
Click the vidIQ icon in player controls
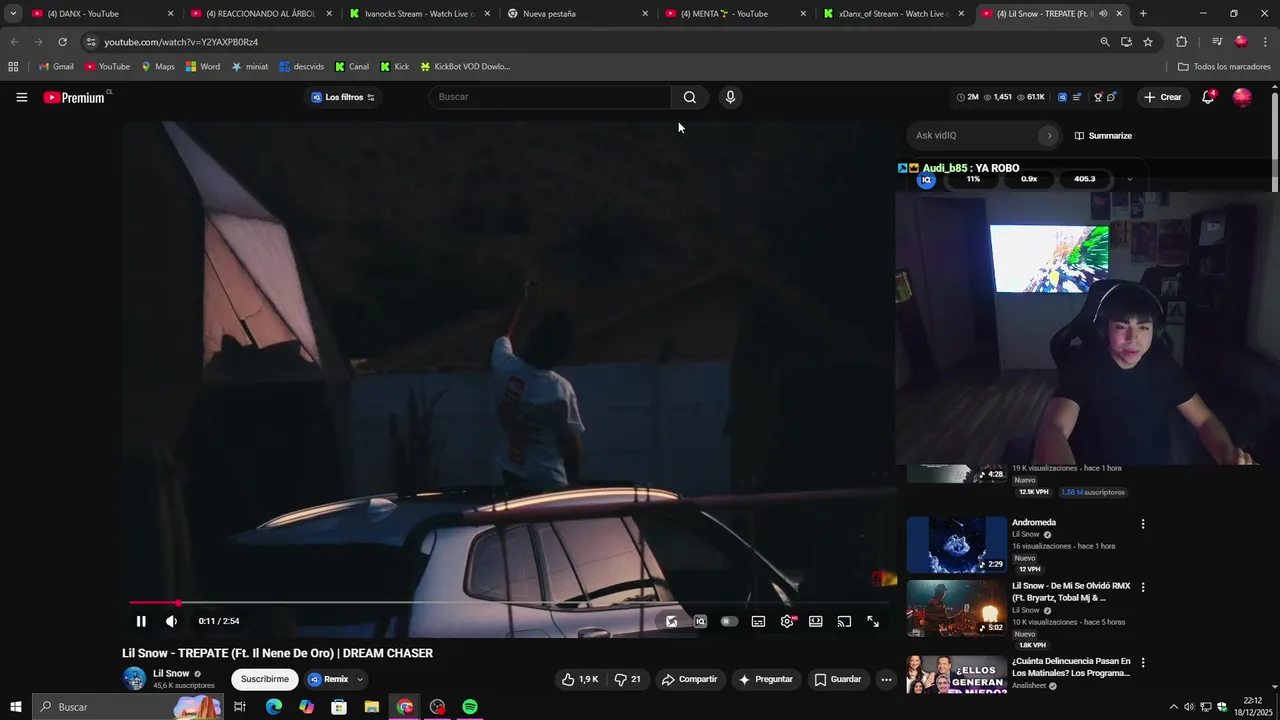700,621
